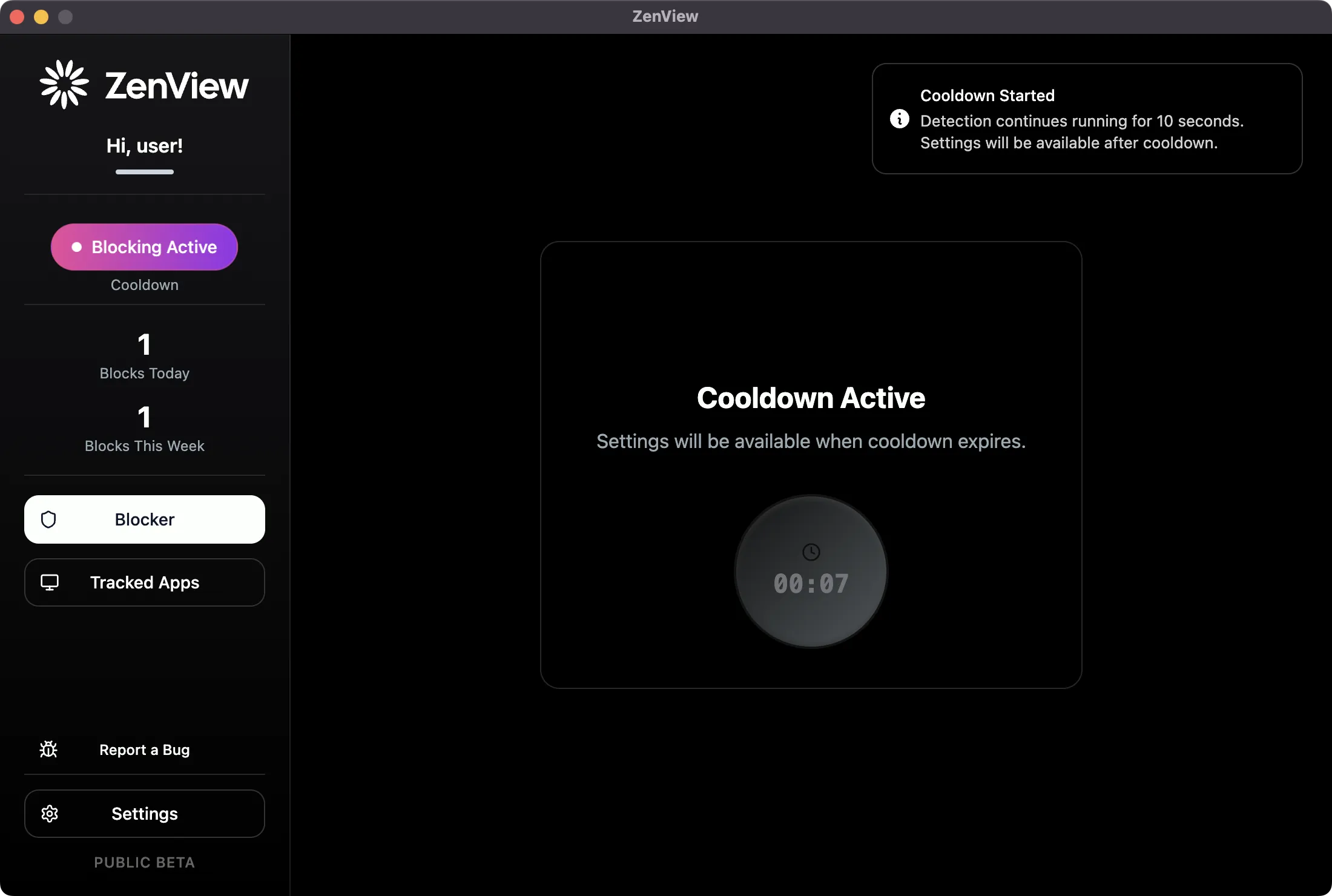This screenshot has height=896, width=1332.
Task: Click the info icon in the Cooldown Started notification
Action: click(x=900, y=119)
